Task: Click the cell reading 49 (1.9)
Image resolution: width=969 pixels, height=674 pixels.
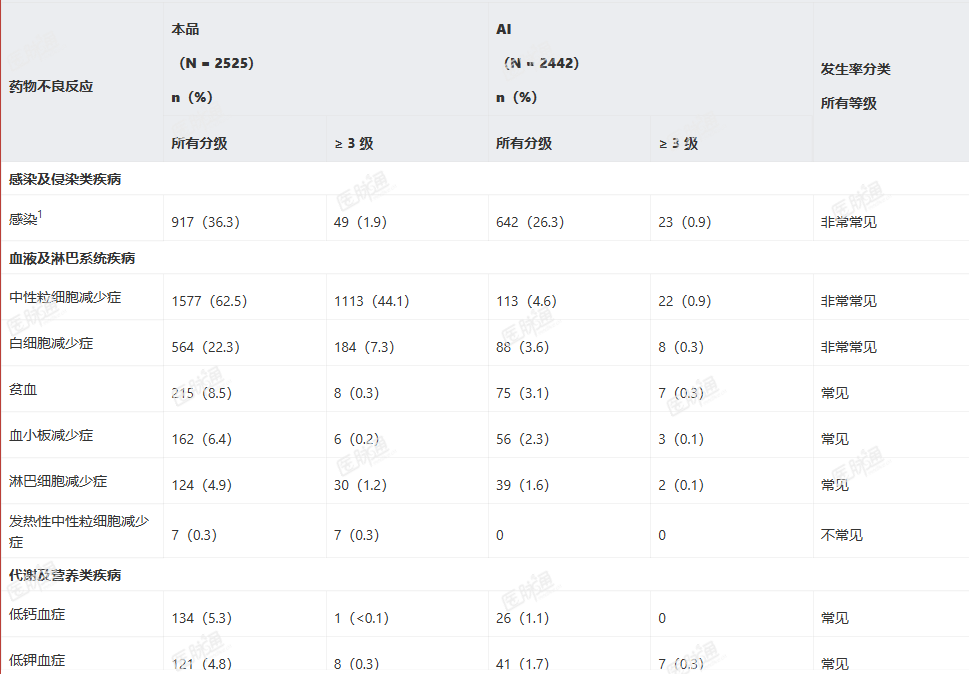Action: [360, 222]
